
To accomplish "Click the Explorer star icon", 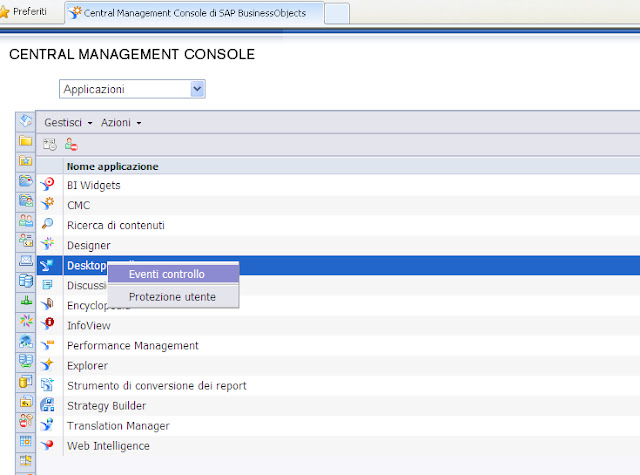I will click(x=48, y=364).
